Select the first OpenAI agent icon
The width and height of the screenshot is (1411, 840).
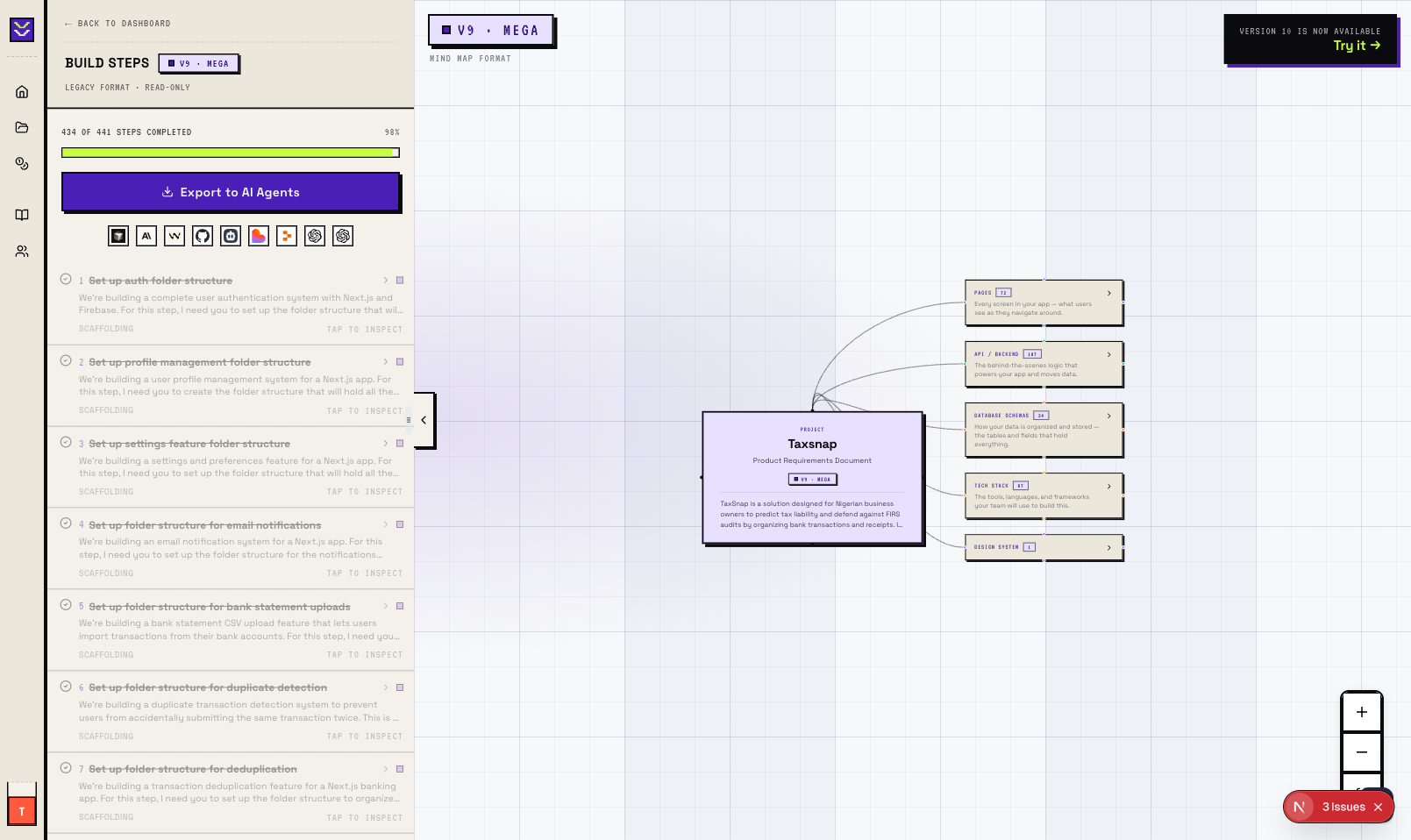coord(315,236)
